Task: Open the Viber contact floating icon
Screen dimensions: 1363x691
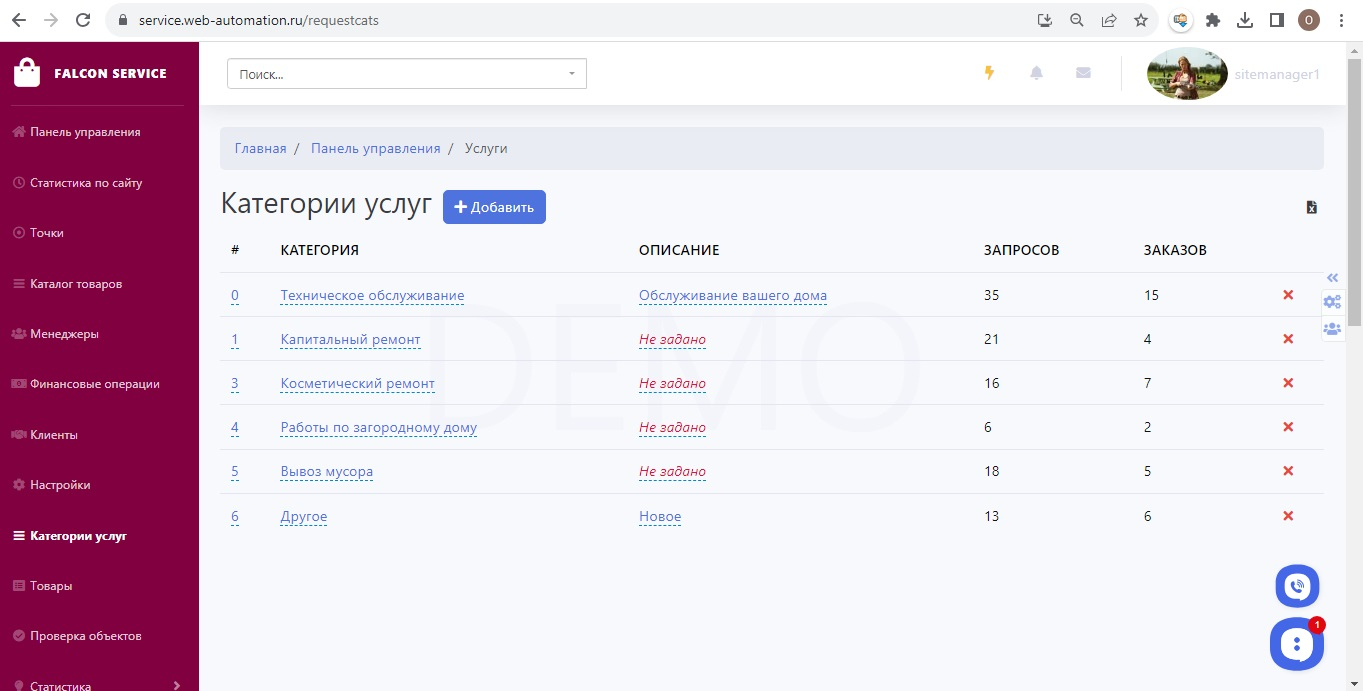Action: [x=1297, y=587]
